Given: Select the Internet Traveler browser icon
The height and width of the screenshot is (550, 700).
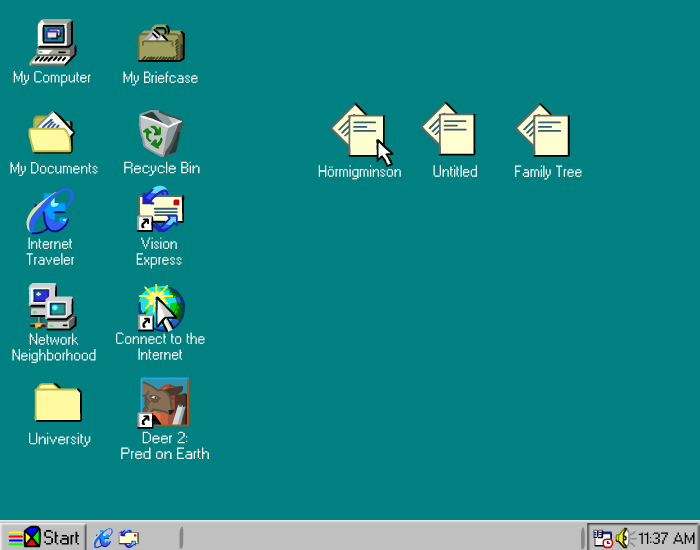Looking at the screenshot, I should pyautogui.click(x=50, y=212).
